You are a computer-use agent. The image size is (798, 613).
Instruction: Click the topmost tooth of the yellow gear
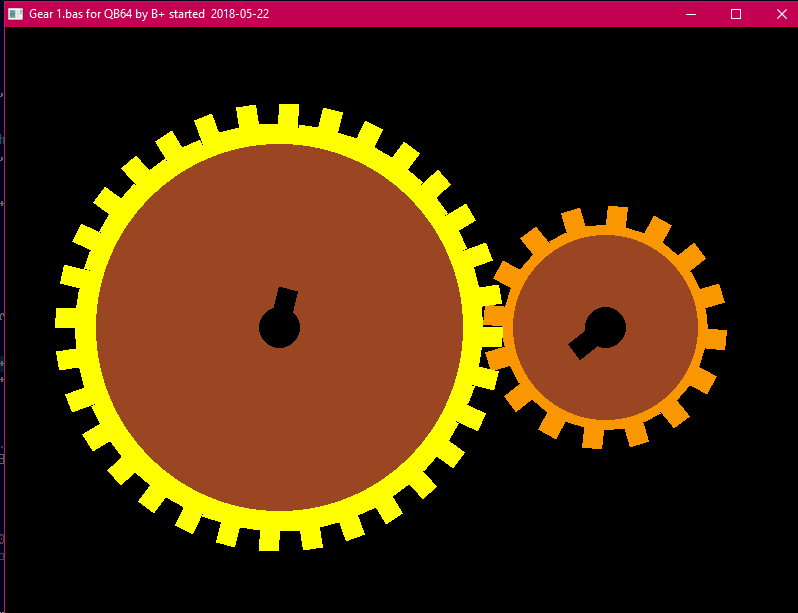click(288, 114)
